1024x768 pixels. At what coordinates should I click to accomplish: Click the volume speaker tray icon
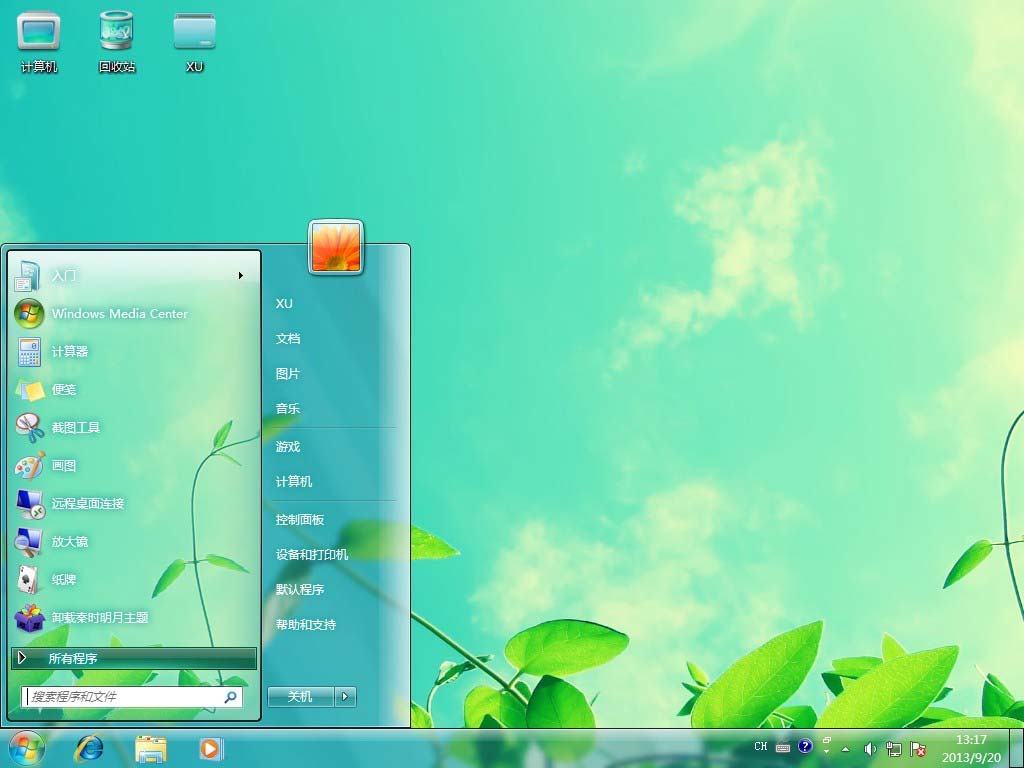click(869, 748)
